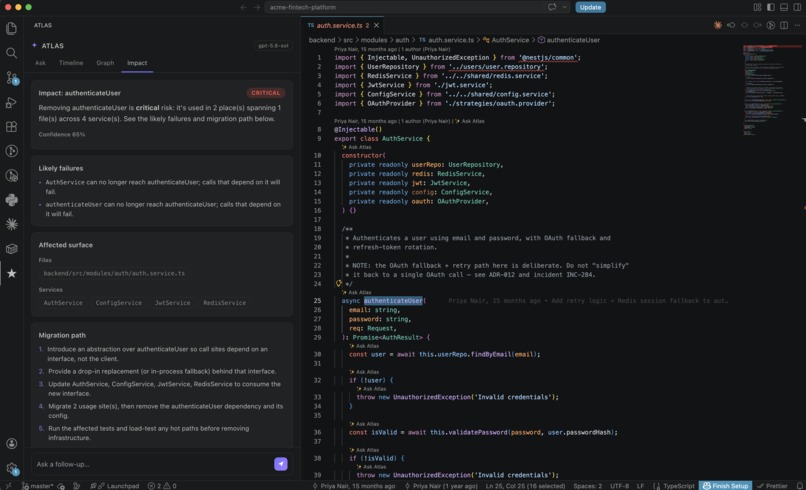Click the git graph circle icon in editor toolbar
The height and width of the screenshot is (490, 806).
click(771, 25)
